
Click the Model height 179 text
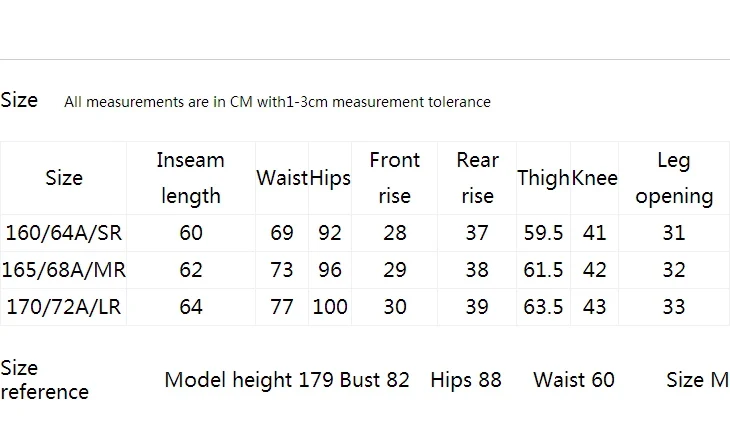click(x=249, y=380)
